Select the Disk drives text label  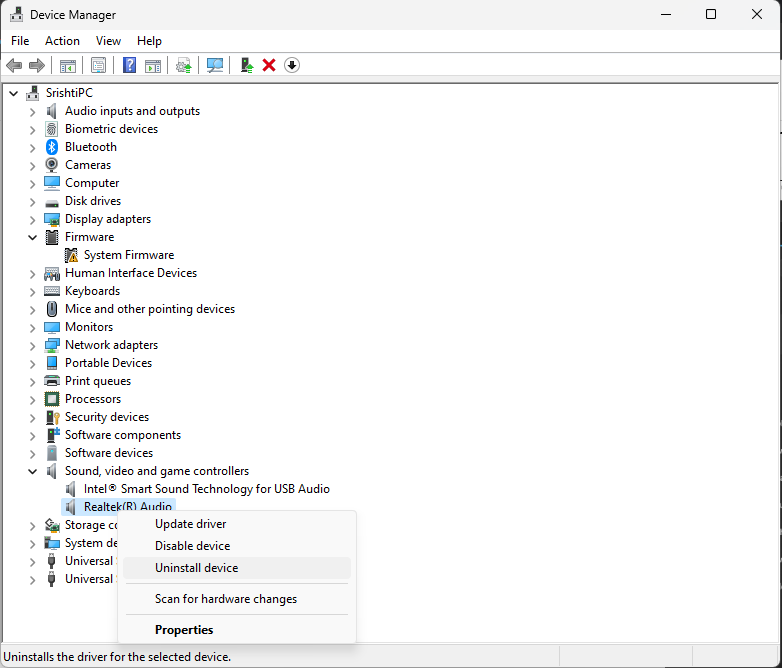click(93, 201)
